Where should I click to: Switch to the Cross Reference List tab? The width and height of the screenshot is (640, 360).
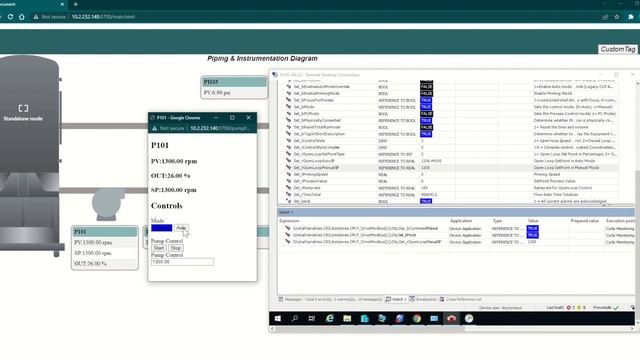tap(460, 299)
